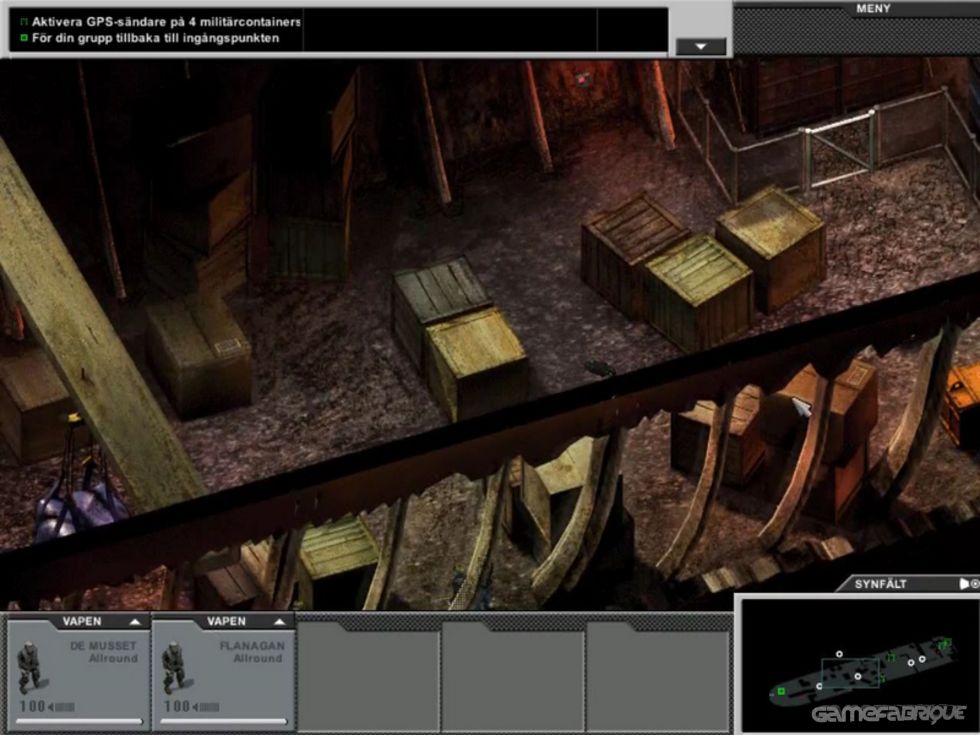The height and width of the screenshot is (735, 980).
Task: Open the MENY menu
Action: click(873, 9)
